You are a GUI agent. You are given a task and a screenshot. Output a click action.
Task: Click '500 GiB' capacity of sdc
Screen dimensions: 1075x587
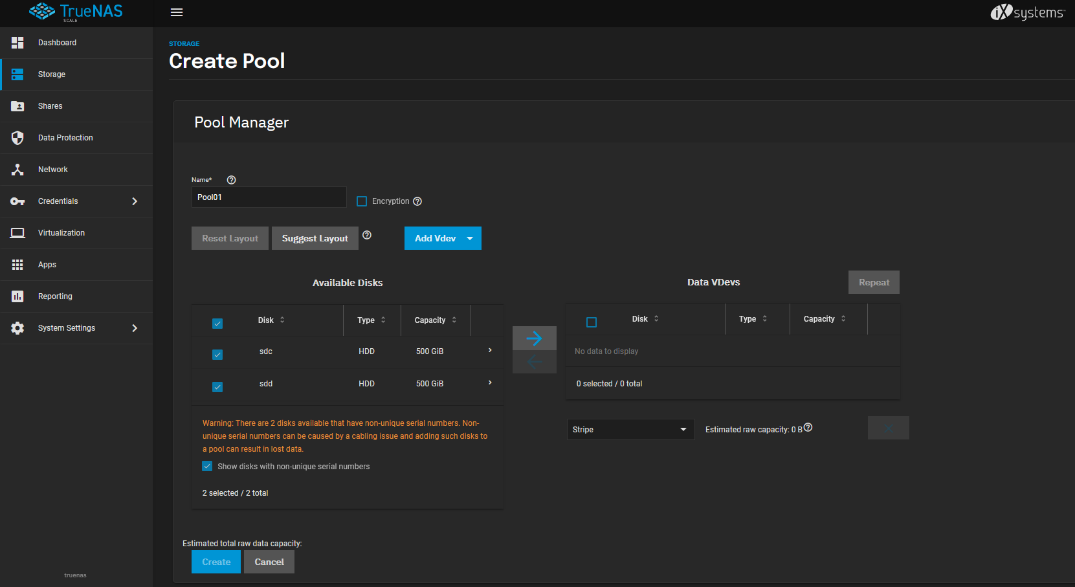click(430, 351)
